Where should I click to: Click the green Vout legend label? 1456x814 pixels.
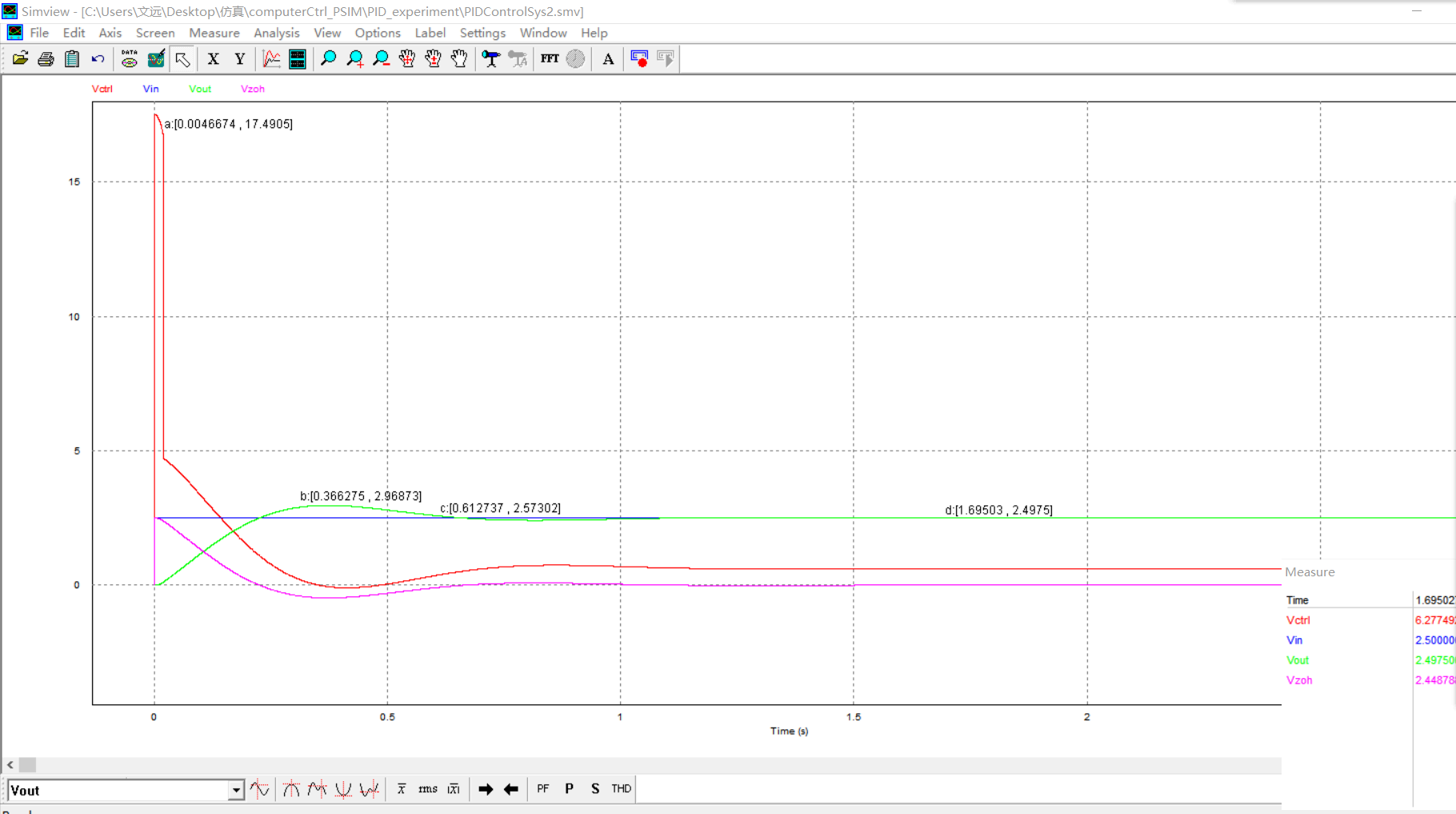[200, 89]
